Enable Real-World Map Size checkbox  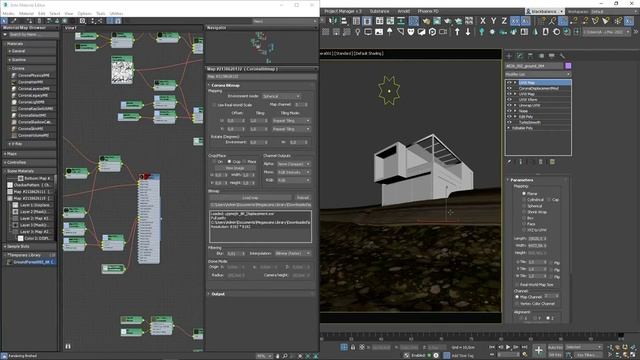[518, 284]
